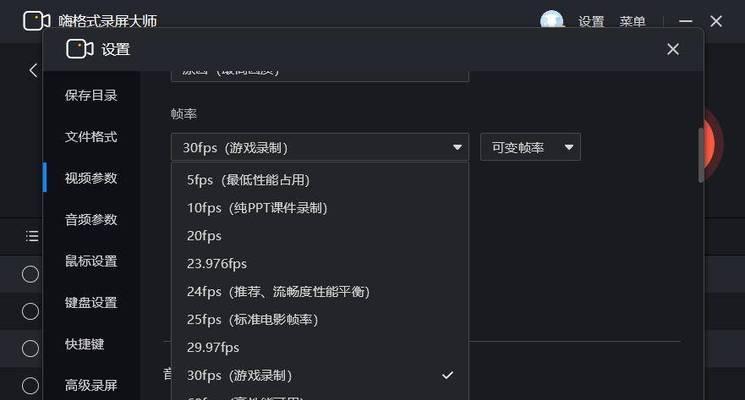745x400 pixels.
Task: Close the 设置 dialog
Action: click(673, 49)
